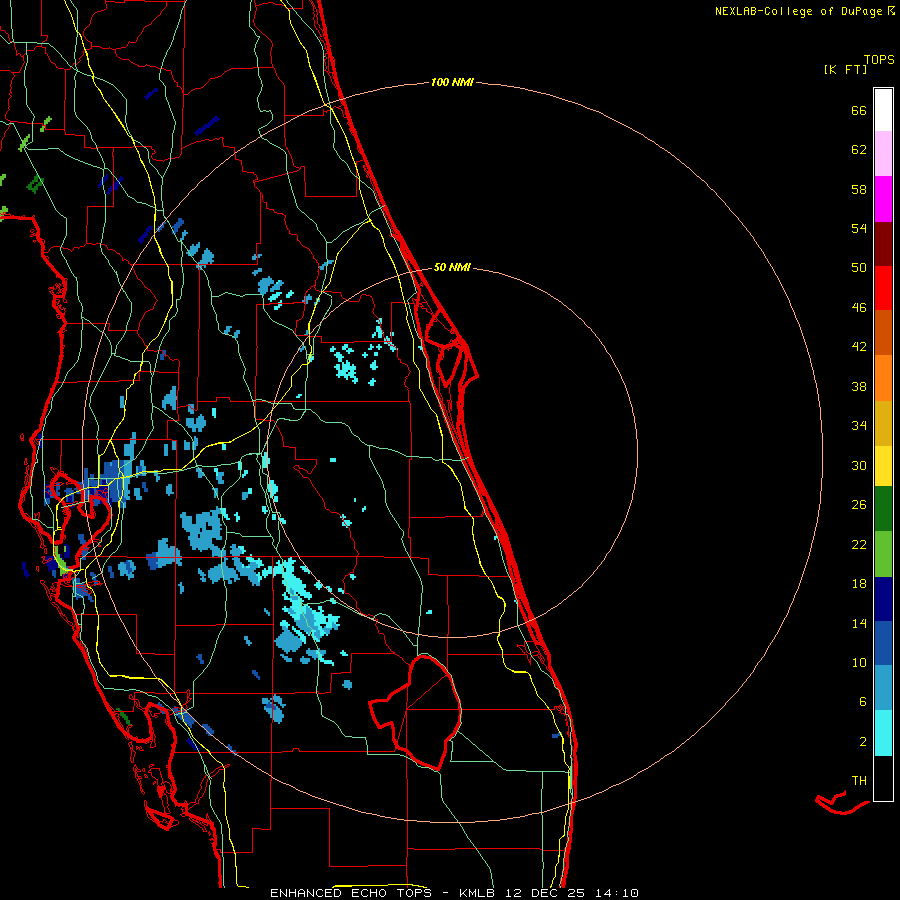Select the light green 22 kft legend swatch

pyautogui.click(x=883, y=554)
